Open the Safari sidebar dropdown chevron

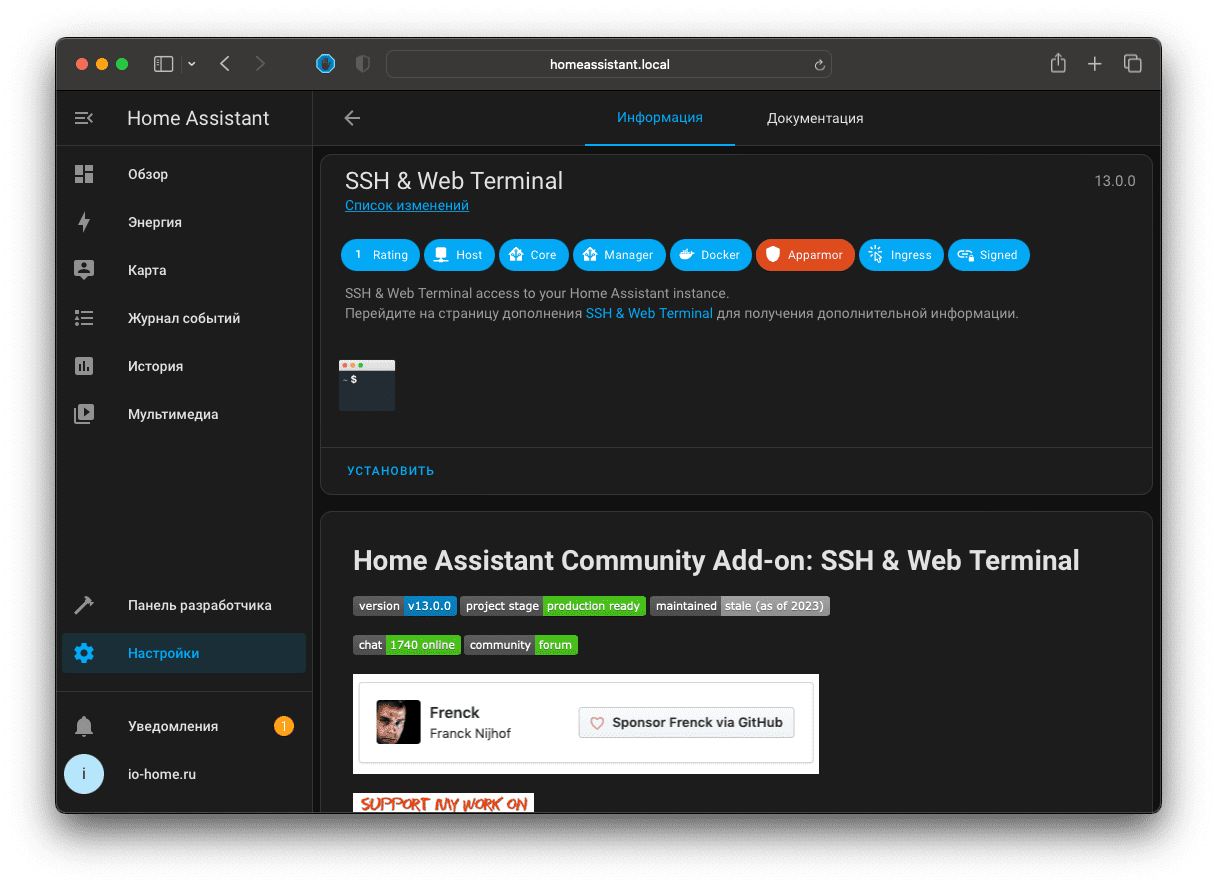[x=191, y=63]
